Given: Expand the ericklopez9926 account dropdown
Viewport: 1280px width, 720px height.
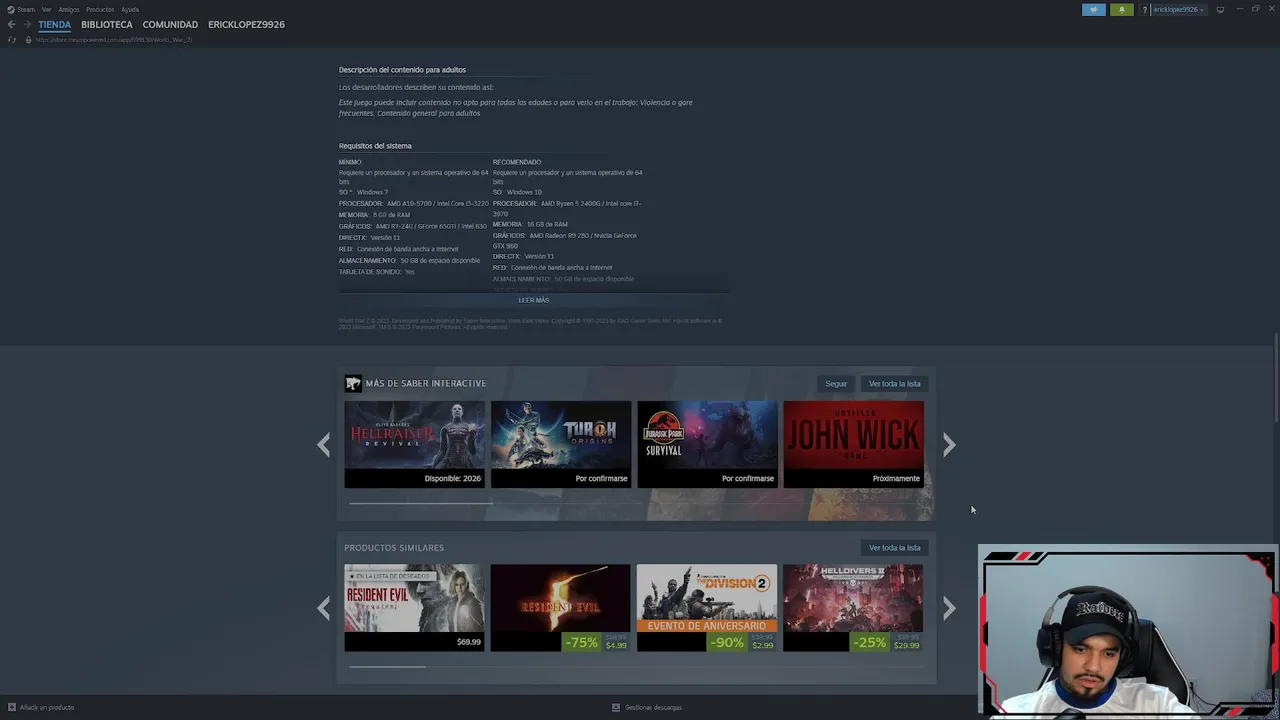Looking at the screenshot, I should tap(1178, 9).
